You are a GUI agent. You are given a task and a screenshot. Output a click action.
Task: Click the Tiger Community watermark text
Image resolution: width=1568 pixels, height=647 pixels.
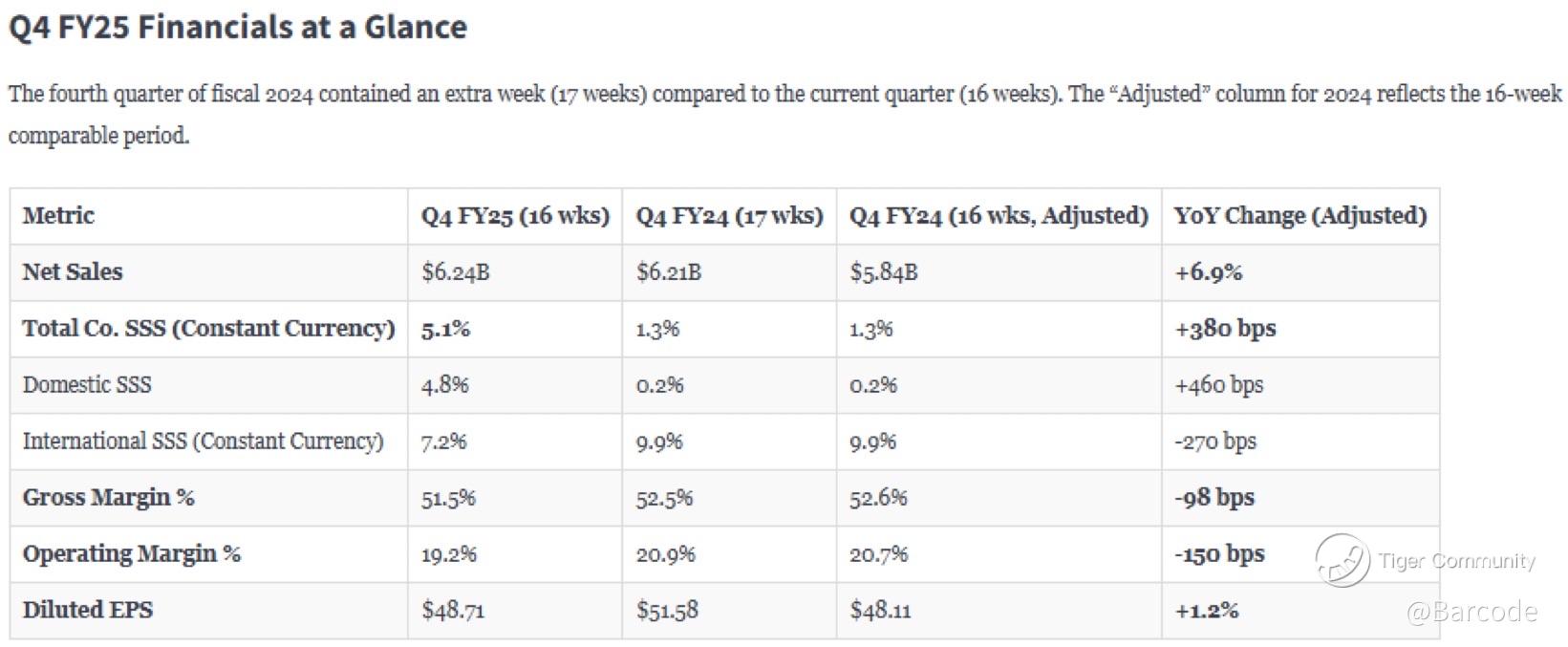coord(1456,561)
